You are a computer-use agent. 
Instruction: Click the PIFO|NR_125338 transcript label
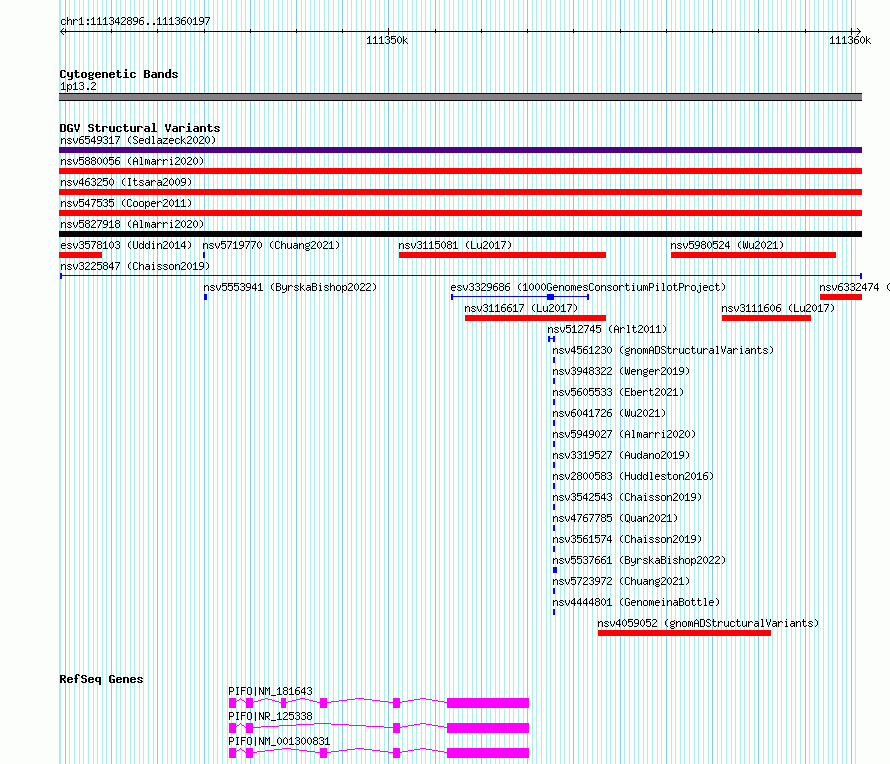[x=270, y=716]
